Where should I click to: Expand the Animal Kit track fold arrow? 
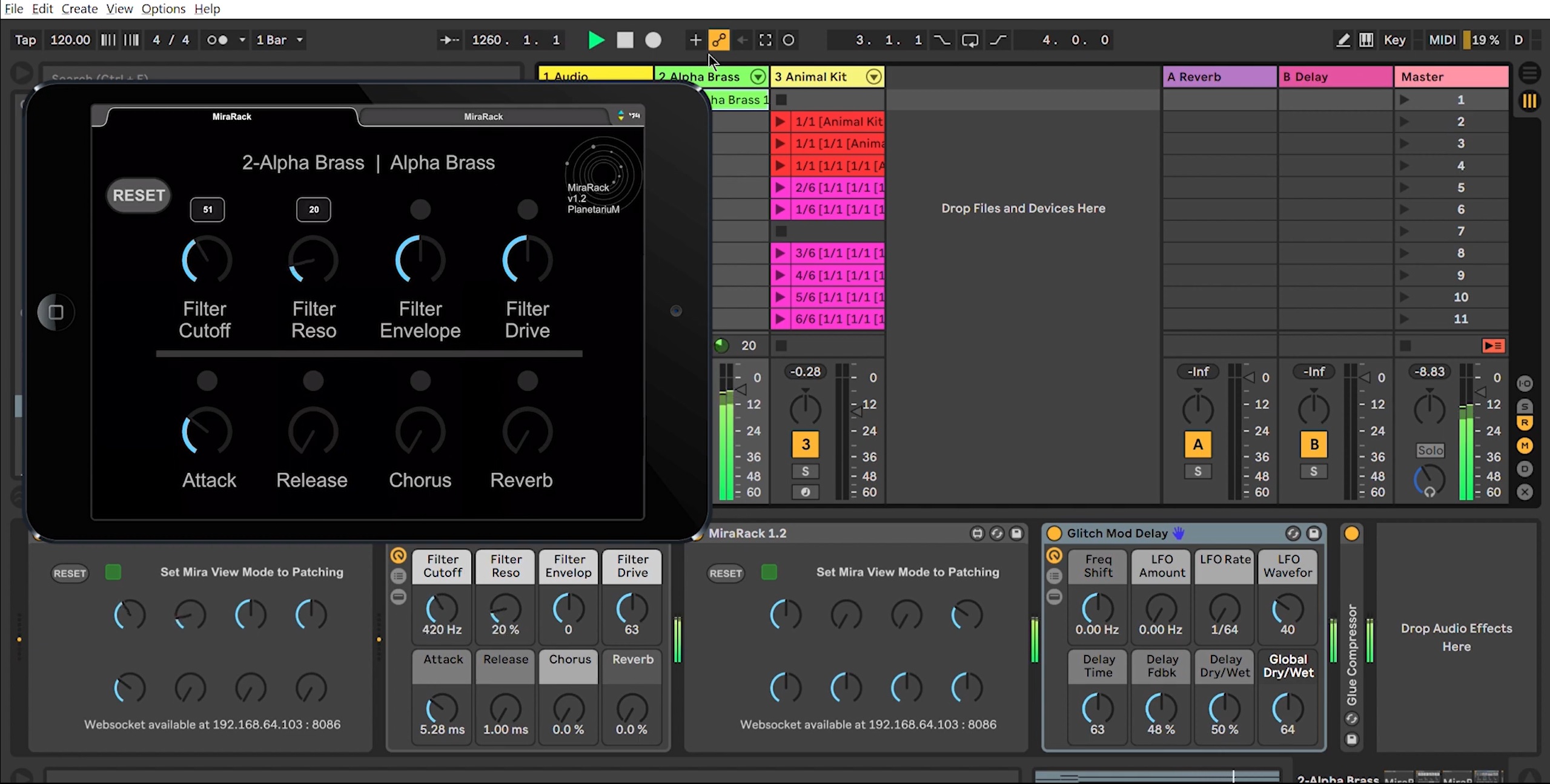click(x=873, y=77)
